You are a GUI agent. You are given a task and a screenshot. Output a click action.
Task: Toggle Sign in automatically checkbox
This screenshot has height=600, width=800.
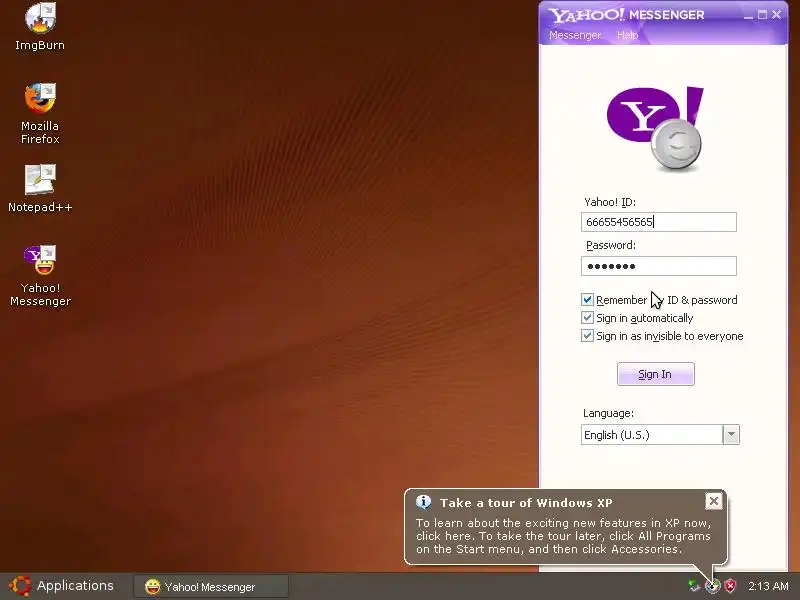click(x=587, y=318)
